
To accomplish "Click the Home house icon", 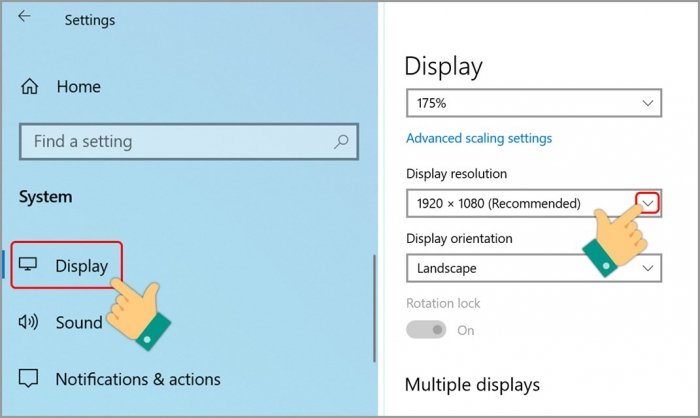I will [x=30, y=87].
